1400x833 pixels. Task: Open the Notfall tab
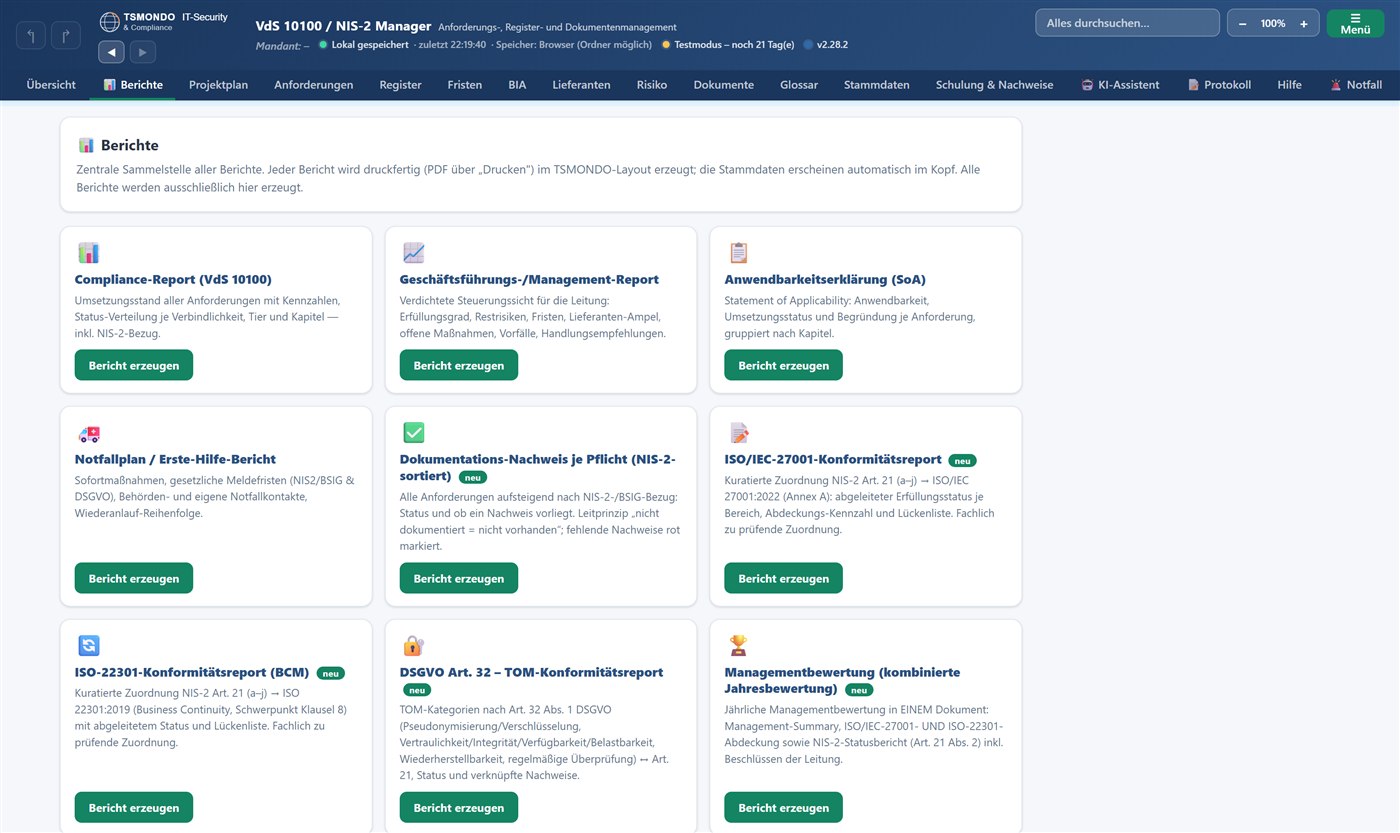[1356, 85]
